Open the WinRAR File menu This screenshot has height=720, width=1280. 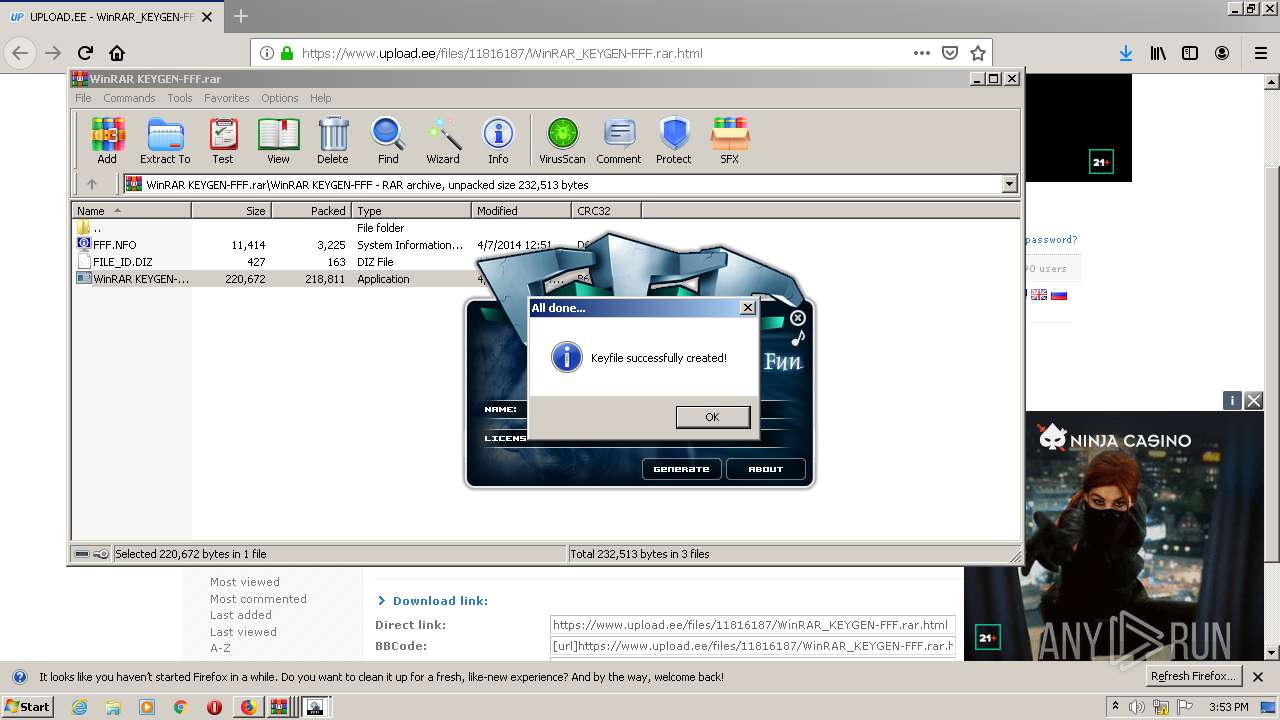(83, 98)
